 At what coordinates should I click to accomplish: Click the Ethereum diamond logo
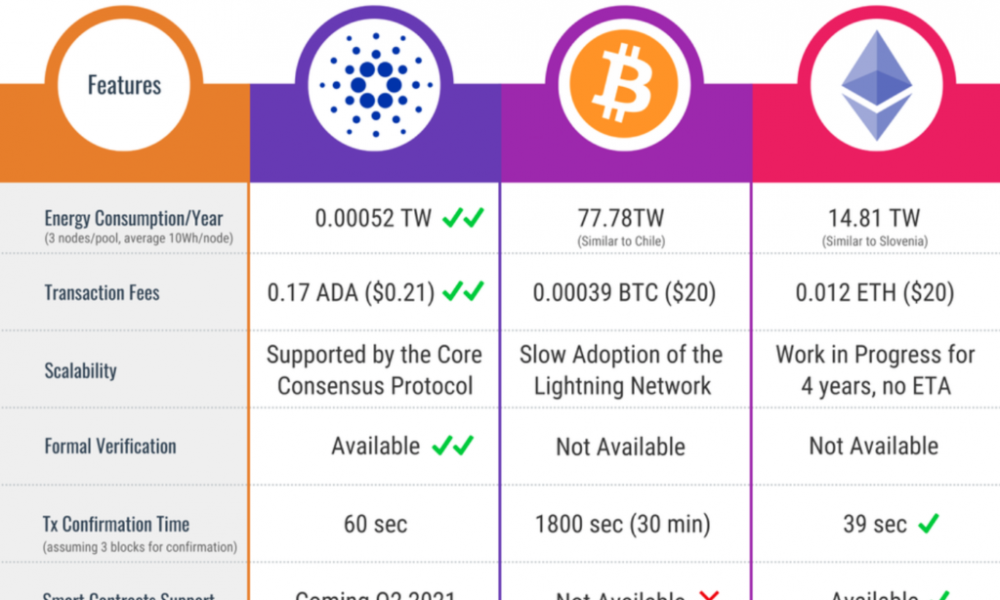(876, 85)
